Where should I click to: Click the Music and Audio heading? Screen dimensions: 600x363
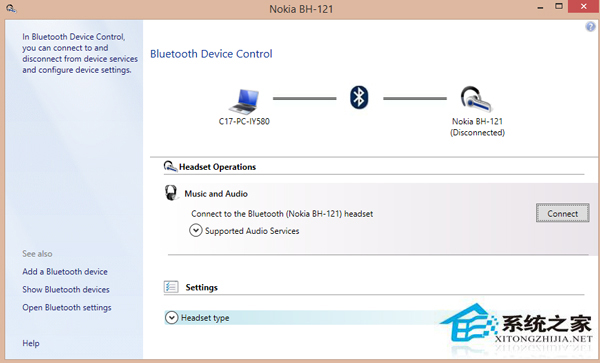pos(216,194)
